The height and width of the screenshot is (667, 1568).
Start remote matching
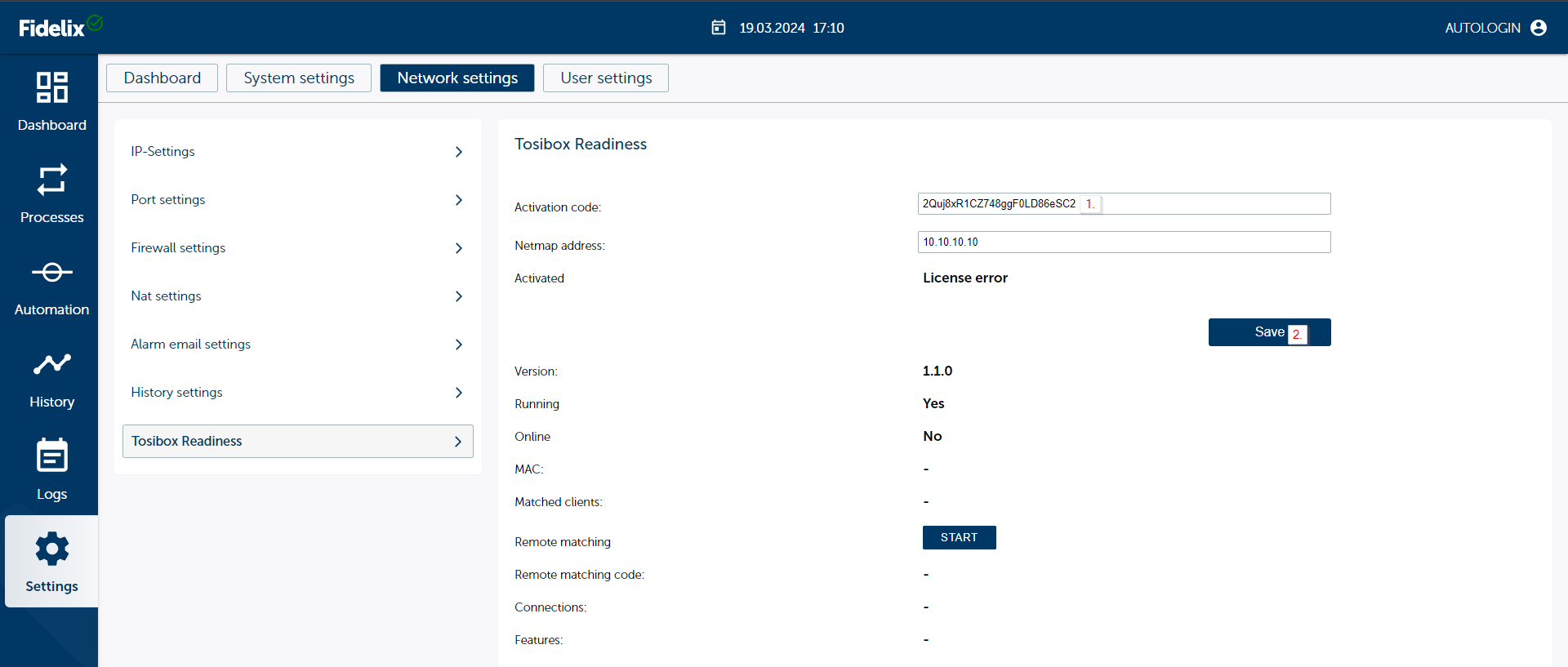(959, 537)
